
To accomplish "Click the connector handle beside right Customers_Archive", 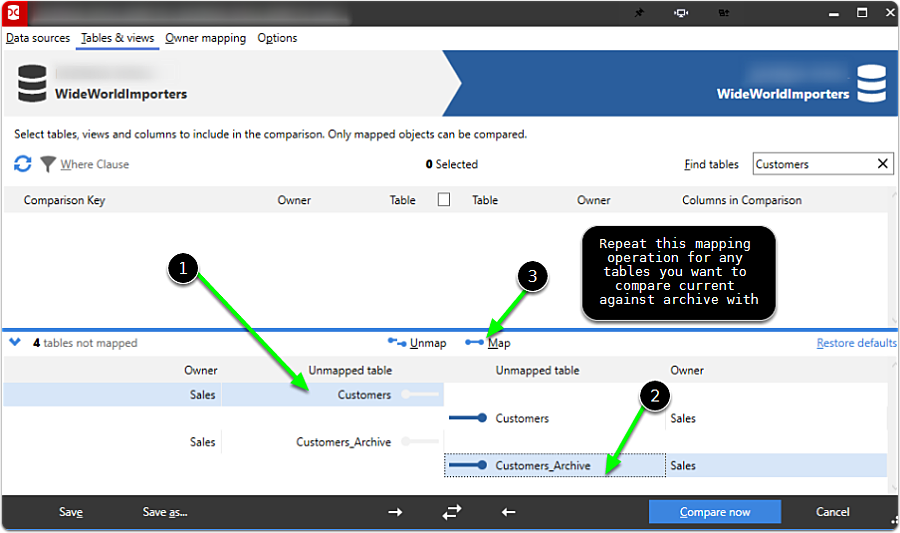I will (x=468, y=465).
